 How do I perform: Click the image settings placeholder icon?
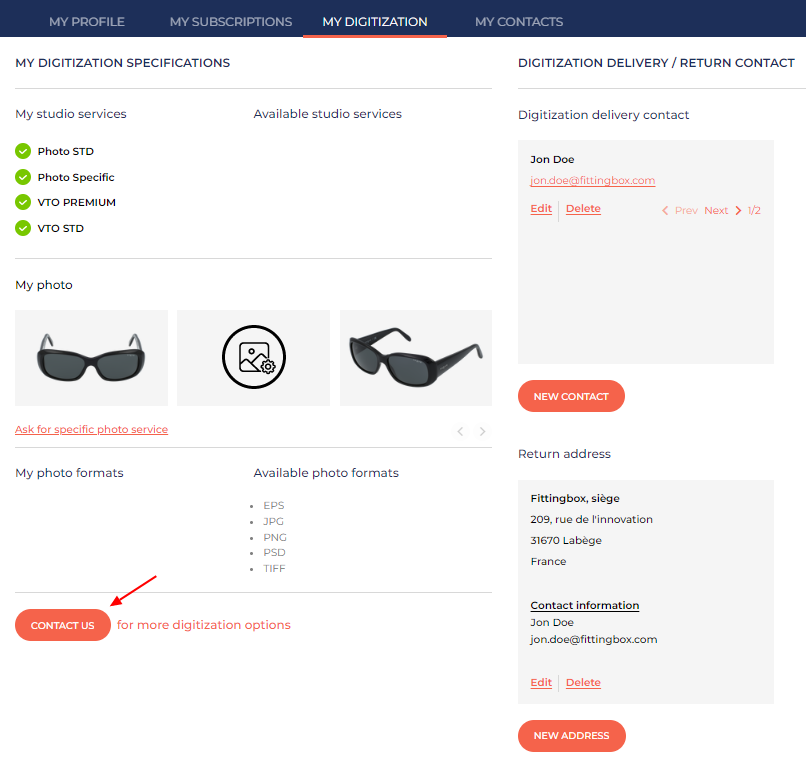[254, 357]
